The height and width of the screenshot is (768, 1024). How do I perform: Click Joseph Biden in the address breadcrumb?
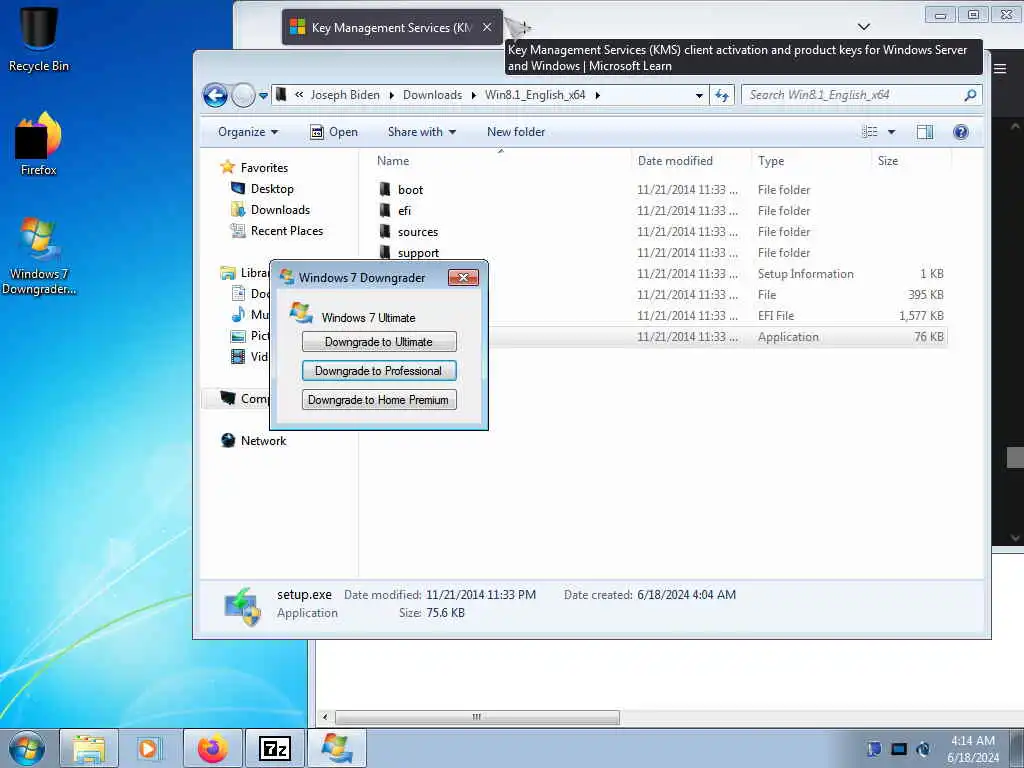click(345, 95)
